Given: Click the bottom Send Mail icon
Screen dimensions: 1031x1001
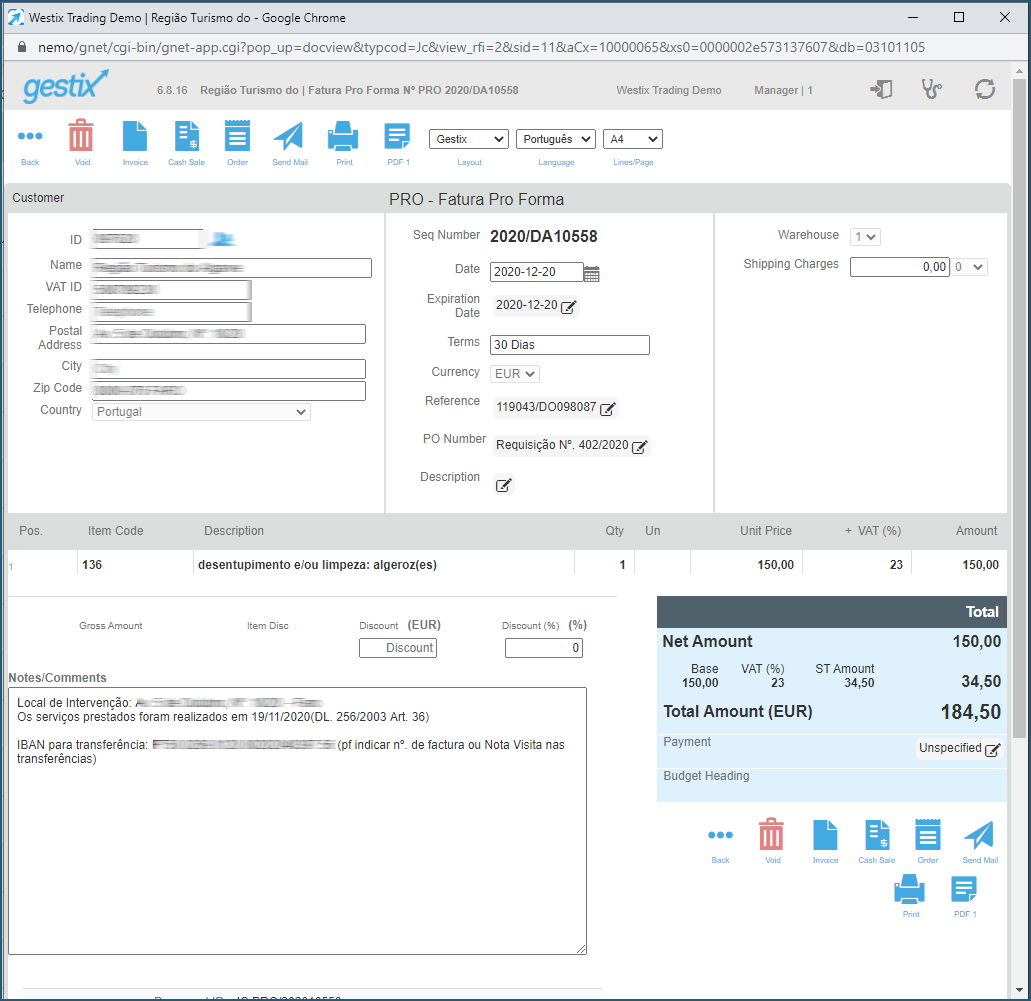Looking at the screenshot, I should [979, 835].
